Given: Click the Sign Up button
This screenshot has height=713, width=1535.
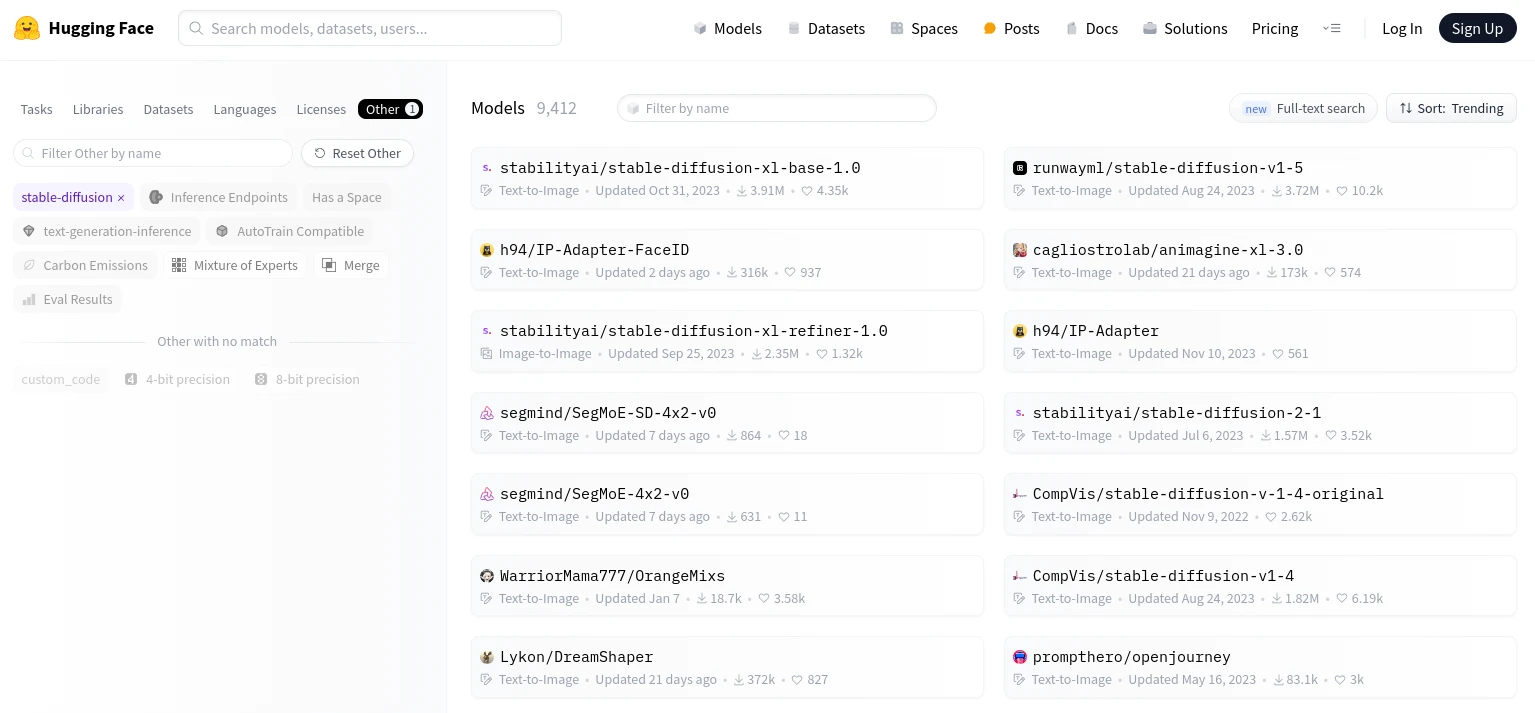Looking at the screenshot, I should pyautogui.click(x=1477, y=28).
